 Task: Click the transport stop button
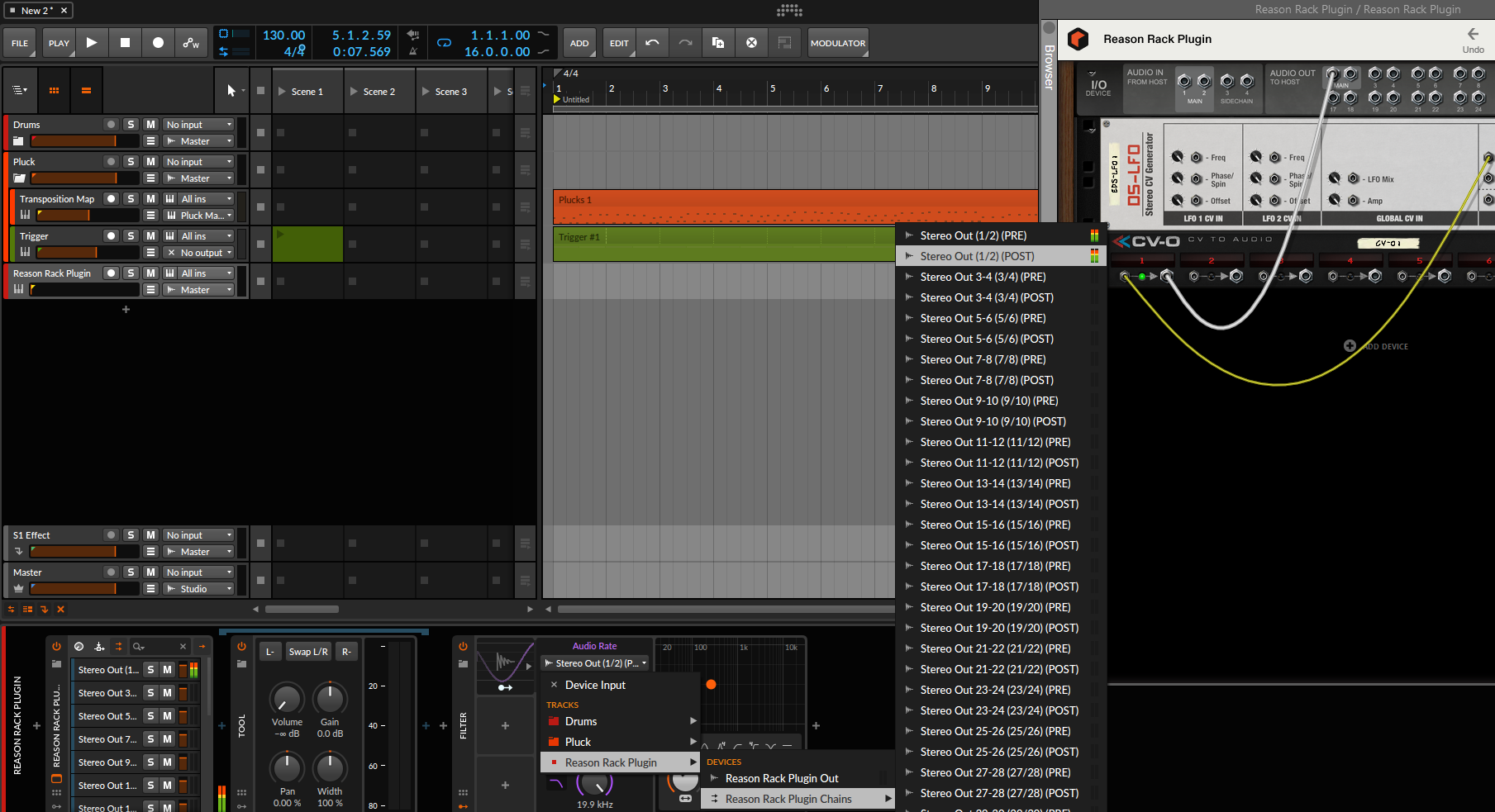point(125,43)
